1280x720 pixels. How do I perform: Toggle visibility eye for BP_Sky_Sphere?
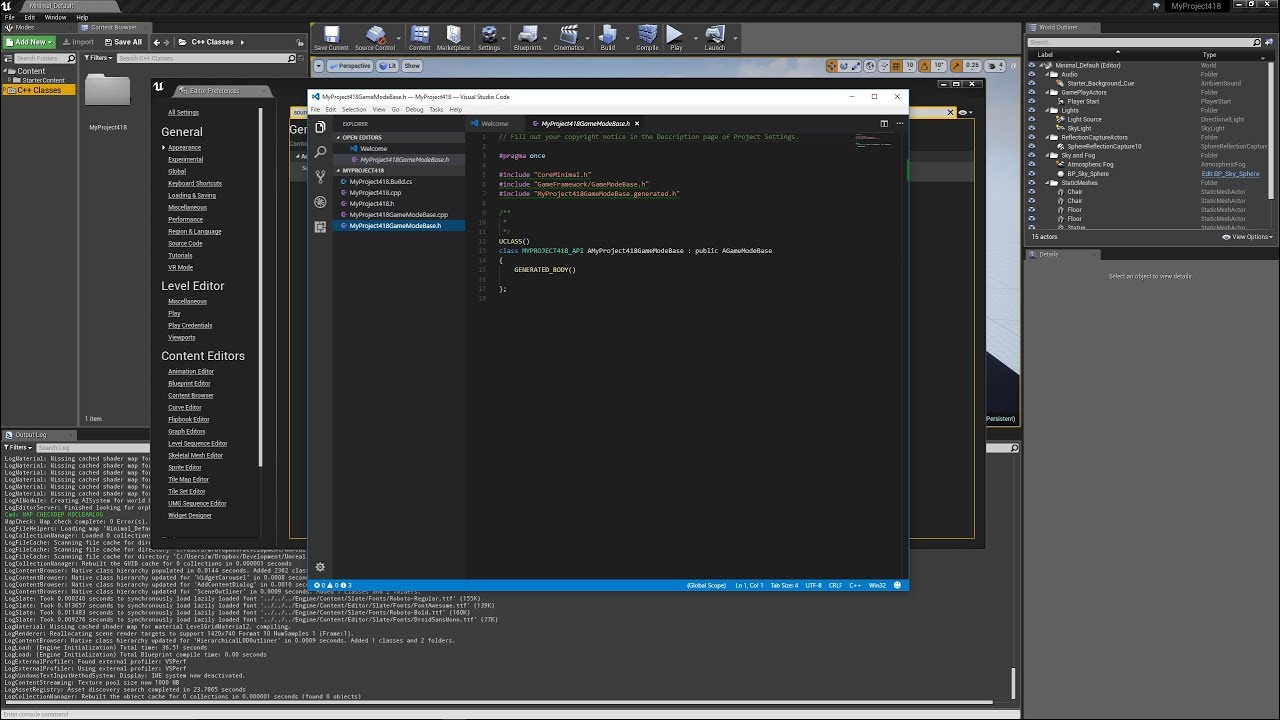tap(1033, 173)
